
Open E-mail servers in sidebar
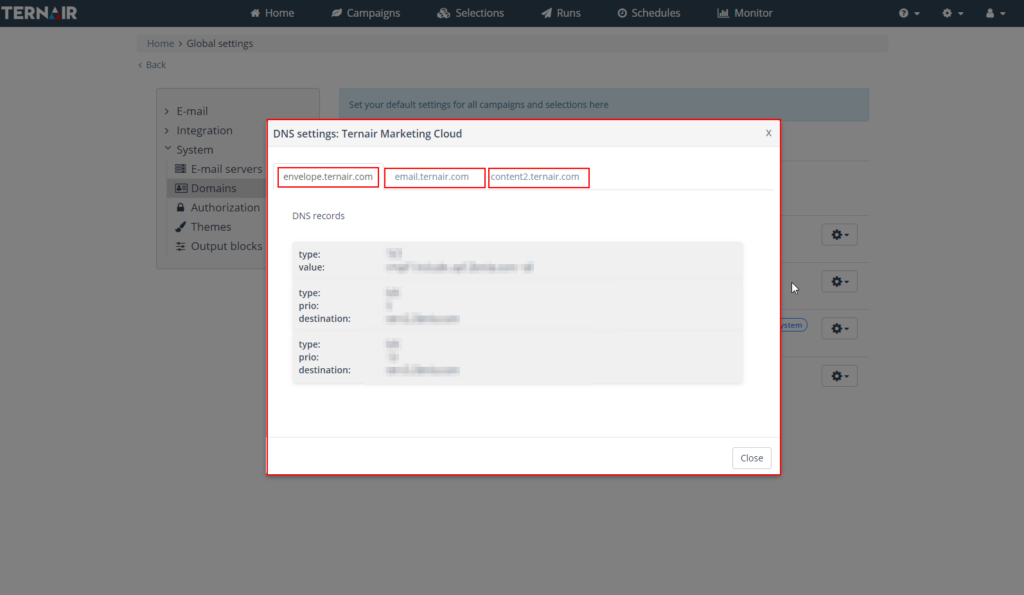219,169
